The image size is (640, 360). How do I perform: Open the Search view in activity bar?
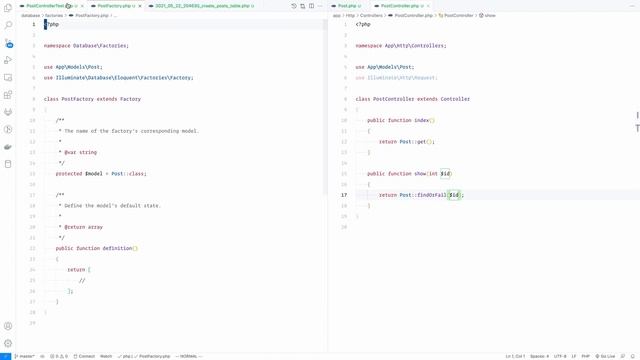pos(8,25)
